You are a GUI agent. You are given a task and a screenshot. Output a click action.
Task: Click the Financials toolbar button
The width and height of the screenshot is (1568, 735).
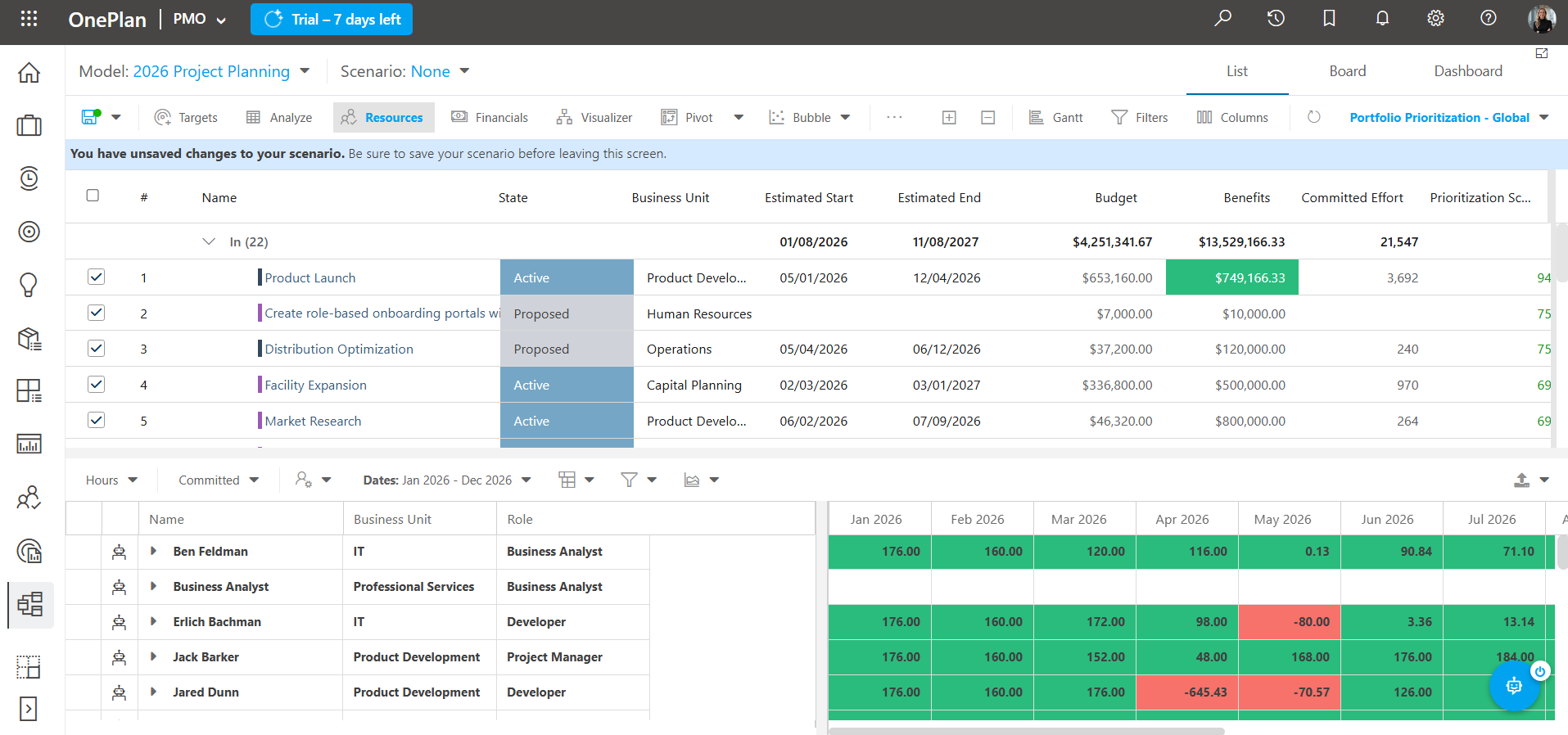tap(490, 118)
